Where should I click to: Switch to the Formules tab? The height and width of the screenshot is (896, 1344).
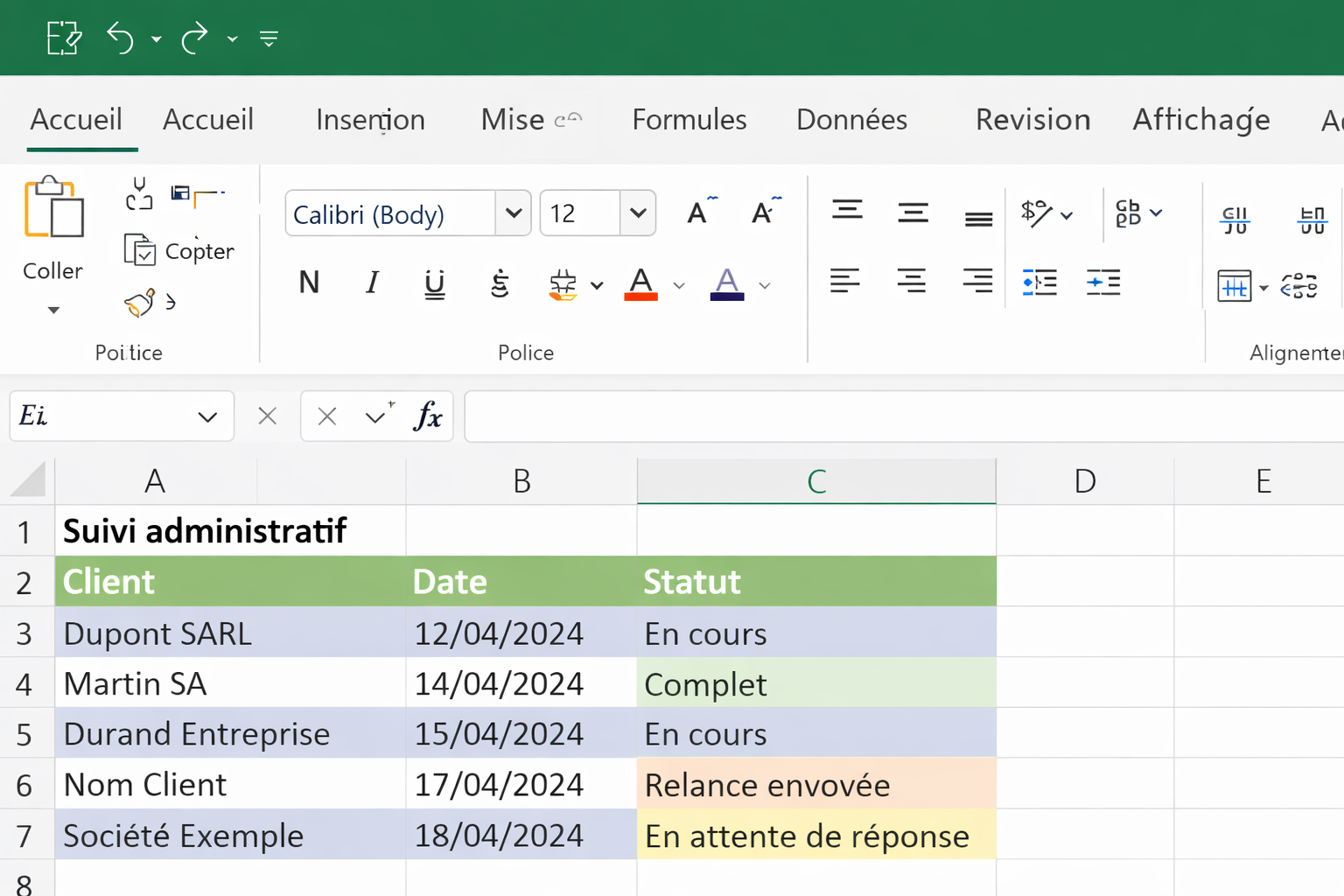[x=689, y=120]
